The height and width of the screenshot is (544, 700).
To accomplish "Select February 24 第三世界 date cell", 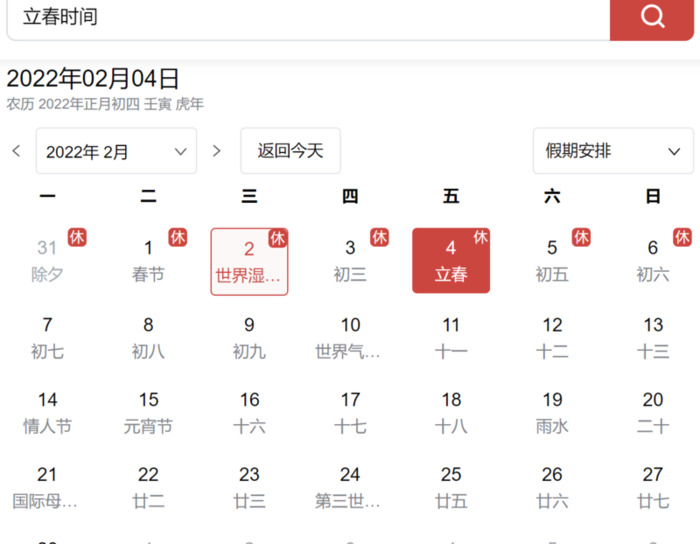I will [350, 487].
